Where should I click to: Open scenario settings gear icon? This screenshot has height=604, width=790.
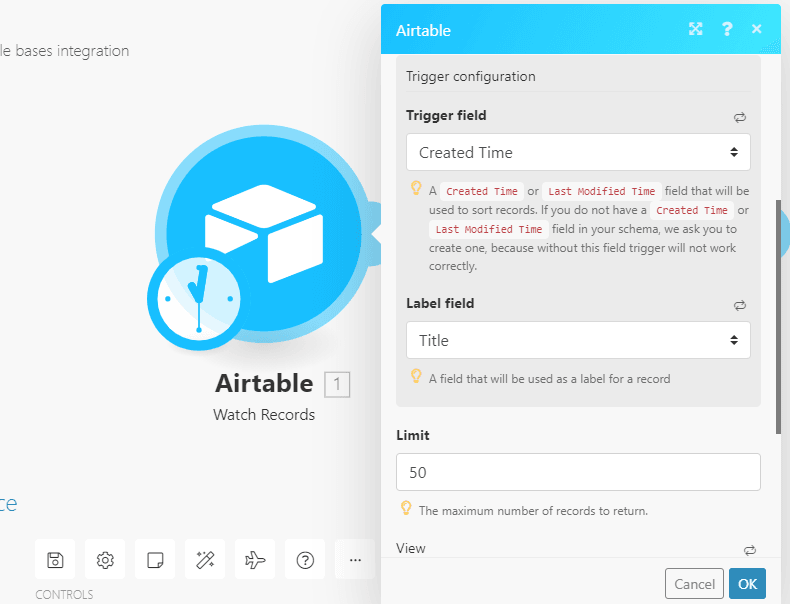point(105,560)
